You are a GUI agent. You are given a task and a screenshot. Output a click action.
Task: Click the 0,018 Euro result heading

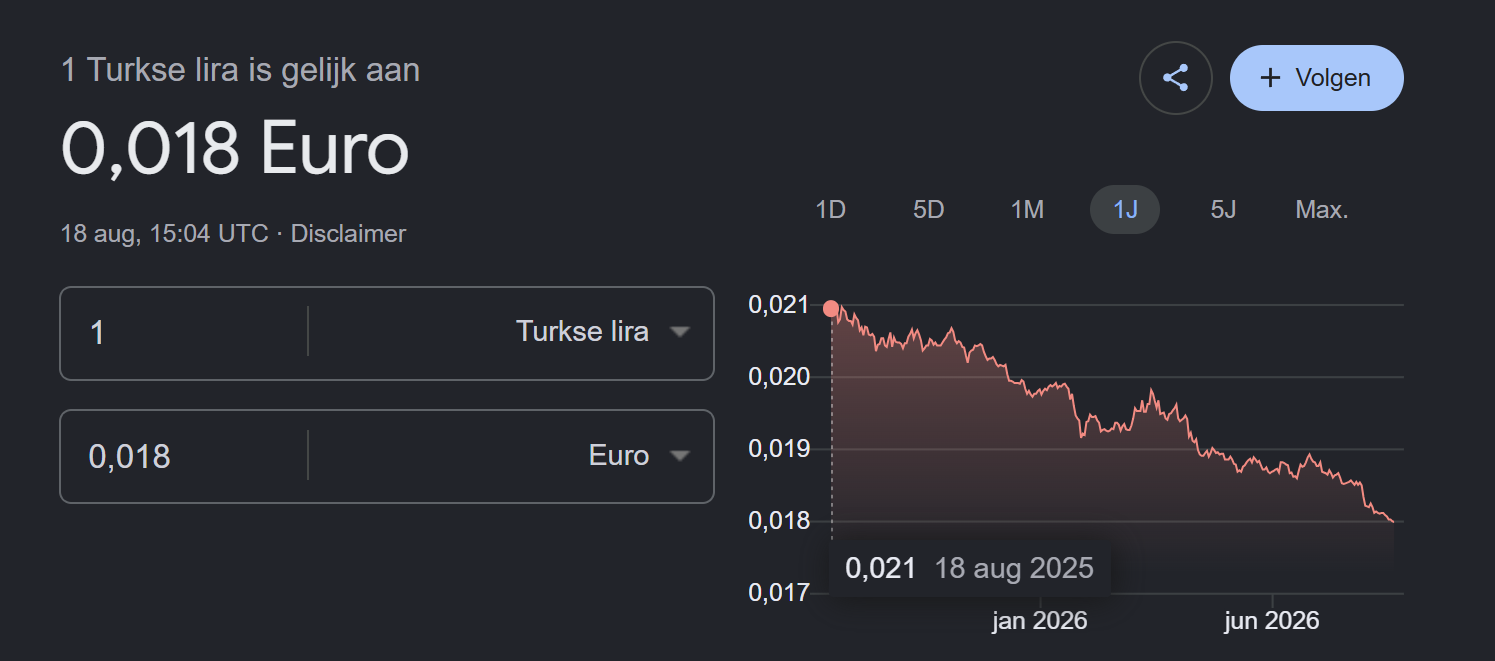[236, 149]
